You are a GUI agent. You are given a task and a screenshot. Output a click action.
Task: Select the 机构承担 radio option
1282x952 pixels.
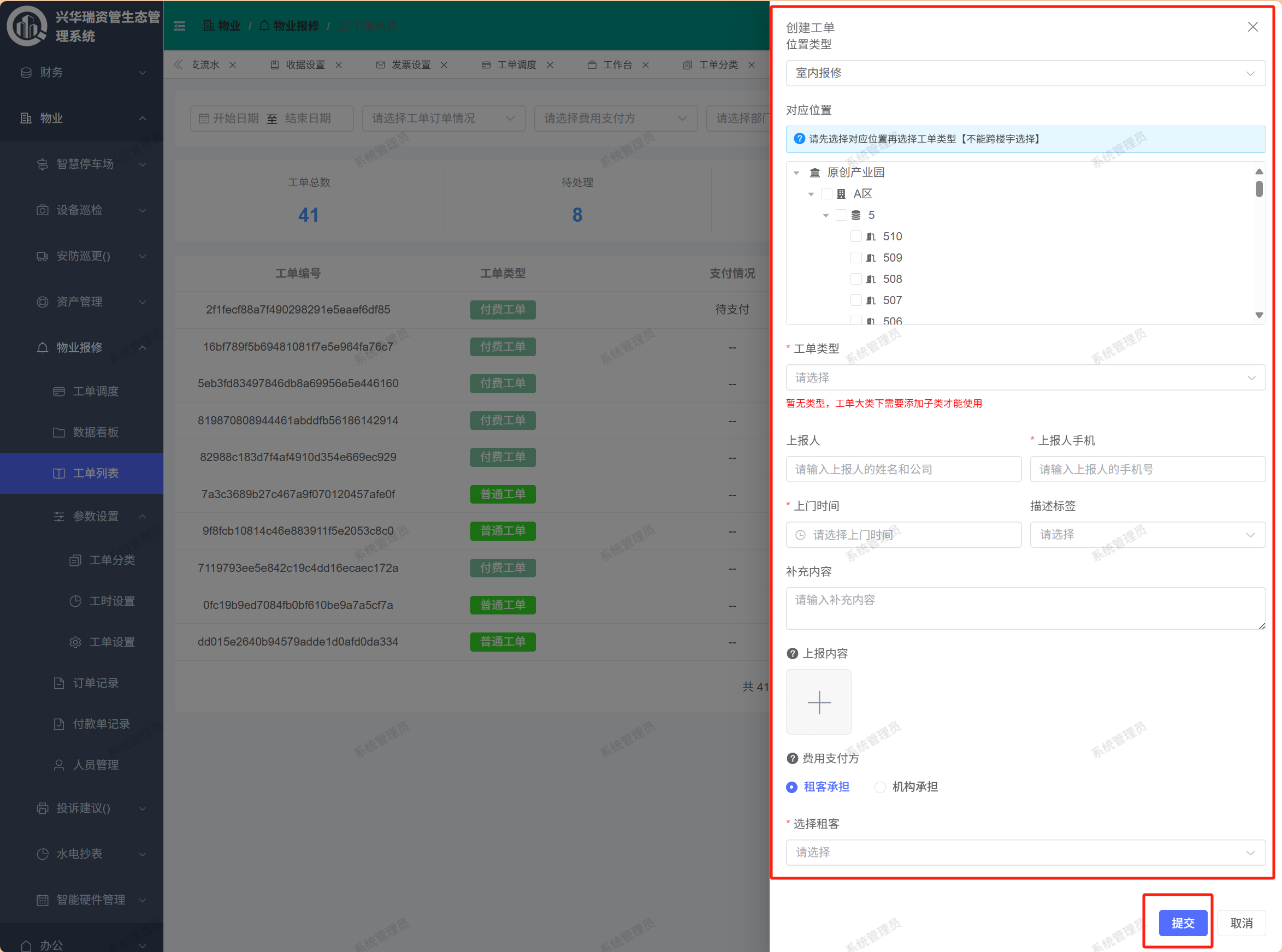[x=880, y=787]
